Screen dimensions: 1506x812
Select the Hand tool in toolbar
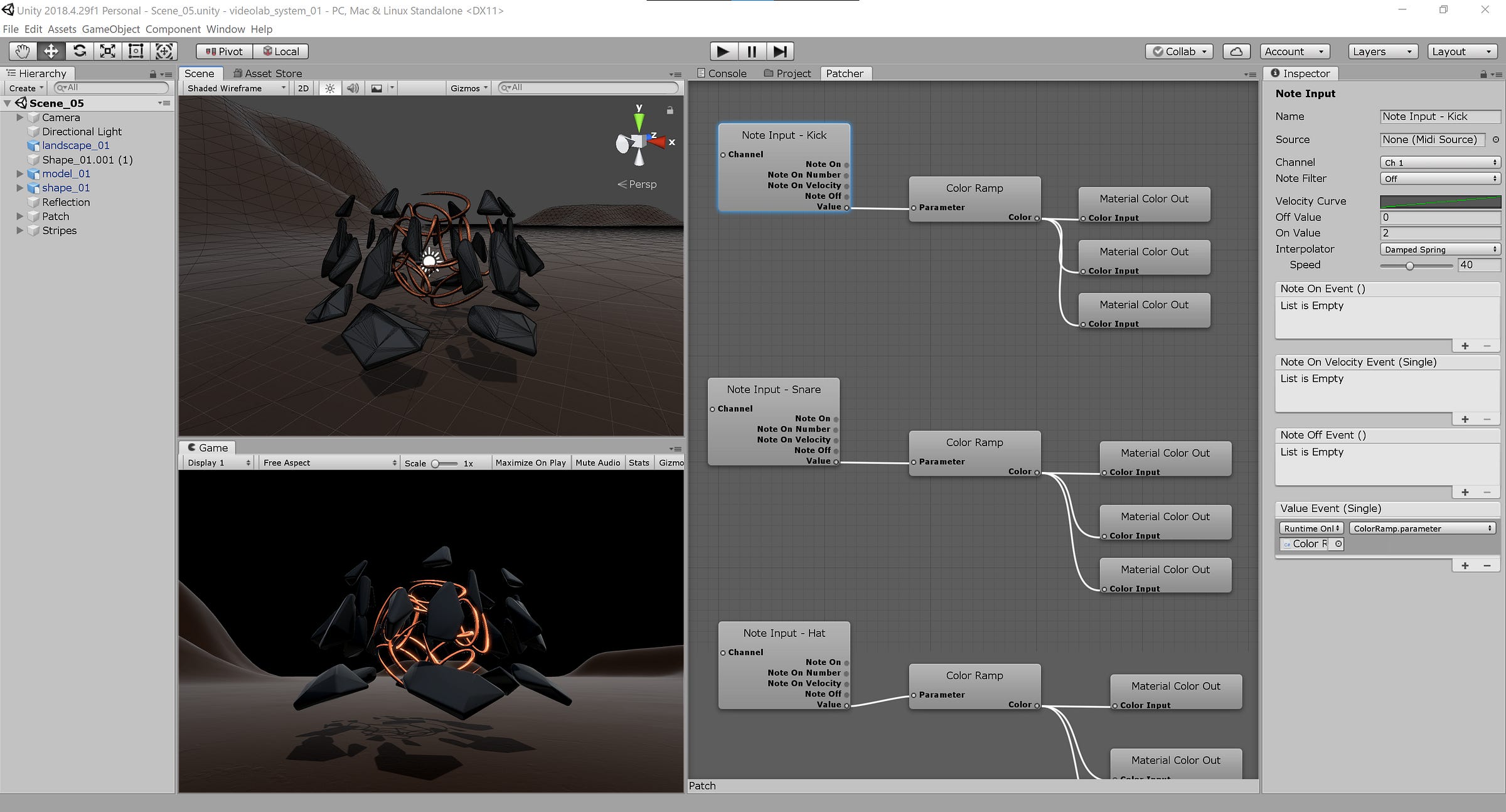point(23,51)
